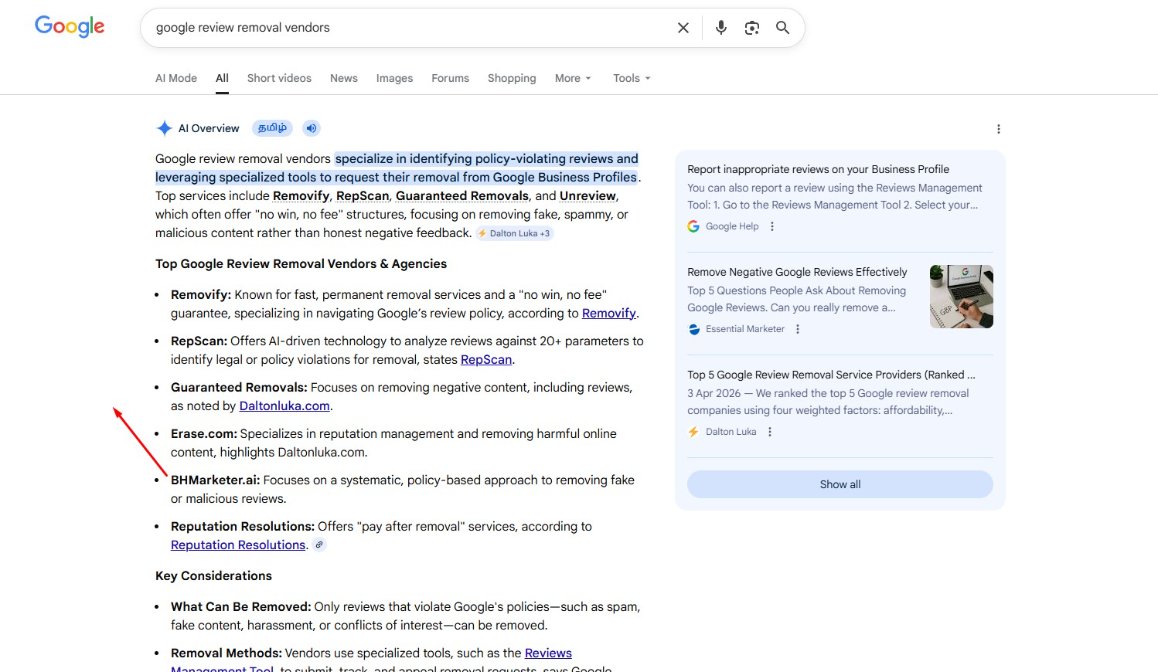Focus the Google search input field

point(410,28)
